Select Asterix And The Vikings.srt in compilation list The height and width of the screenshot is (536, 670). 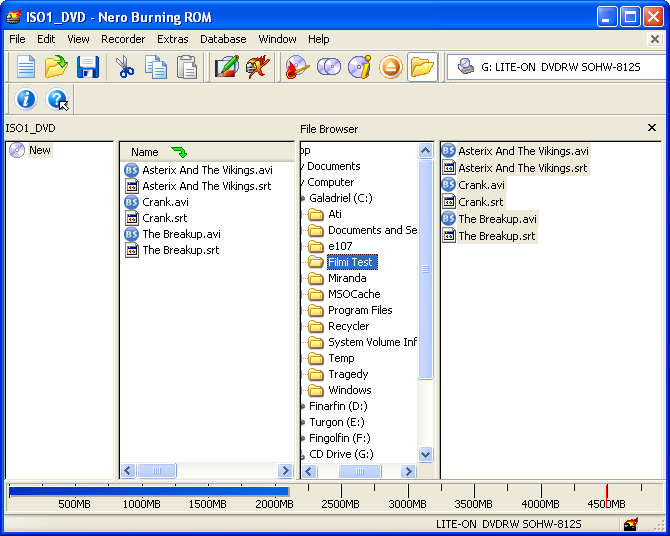[x=198, y=186]
